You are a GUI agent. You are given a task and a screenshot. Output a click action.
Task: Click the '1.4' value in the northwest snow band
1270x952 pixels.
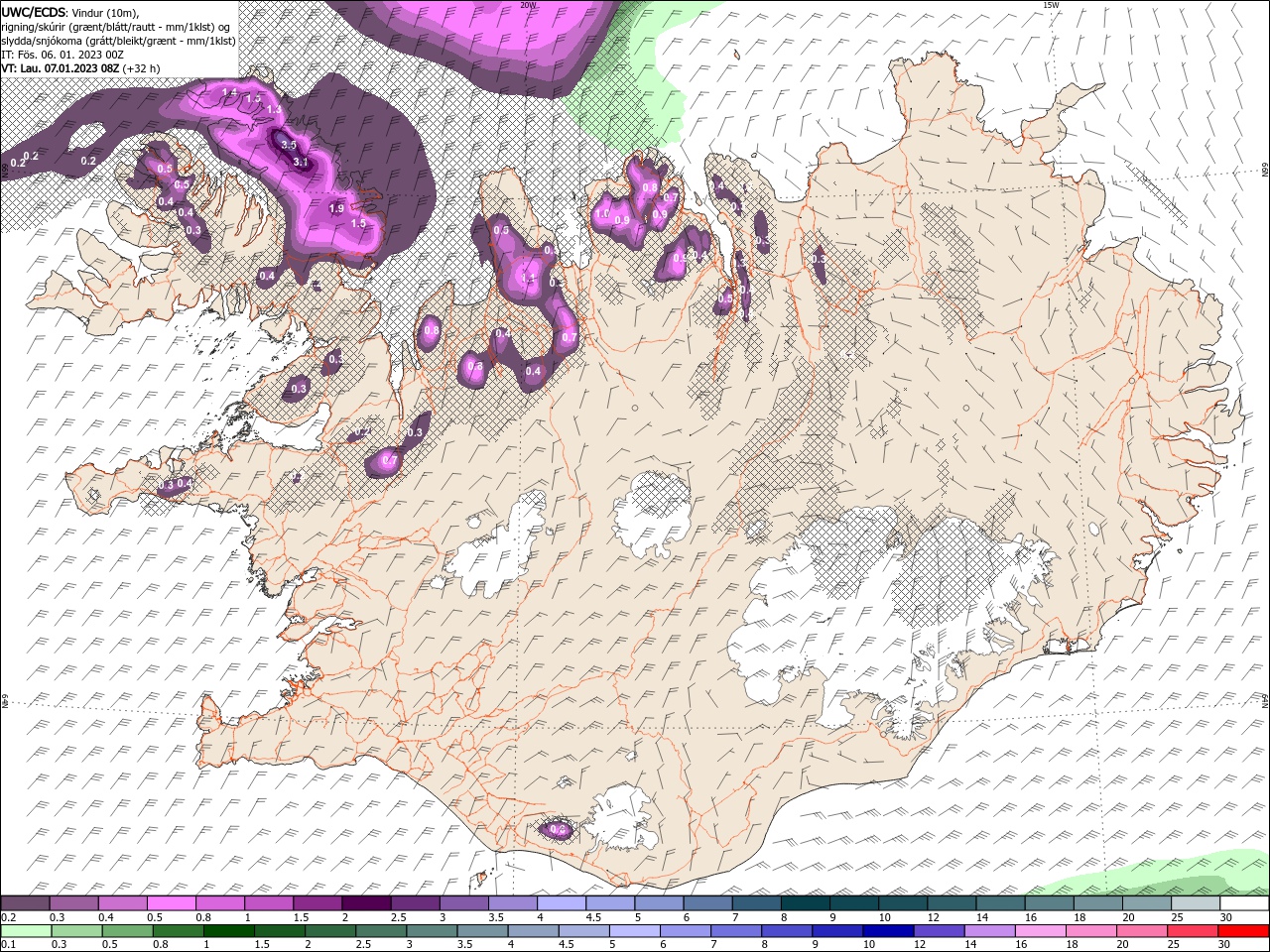click(229, 92)
